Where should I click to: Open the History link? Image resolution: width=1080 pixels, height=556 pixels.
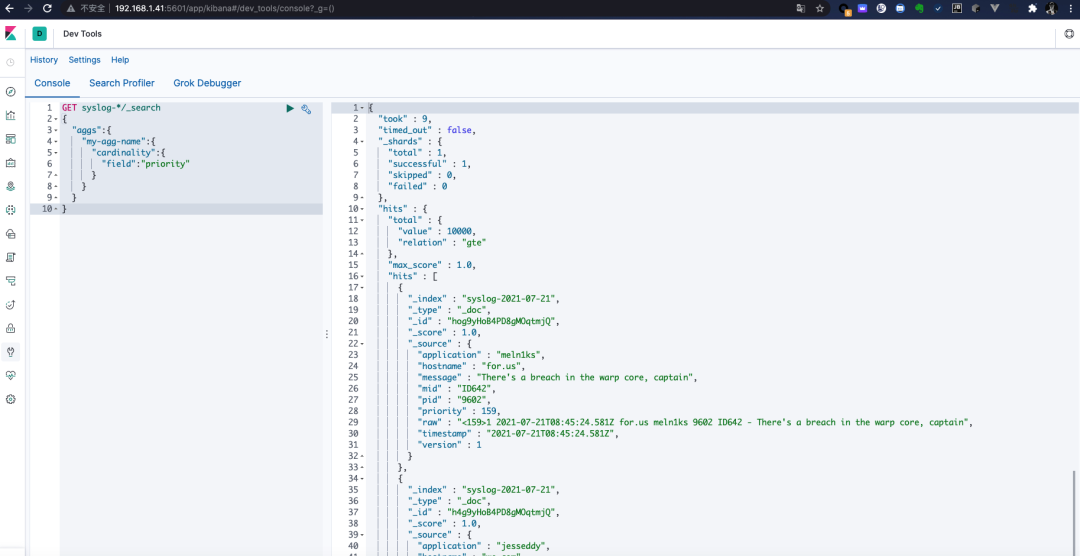tap(44, 60)
